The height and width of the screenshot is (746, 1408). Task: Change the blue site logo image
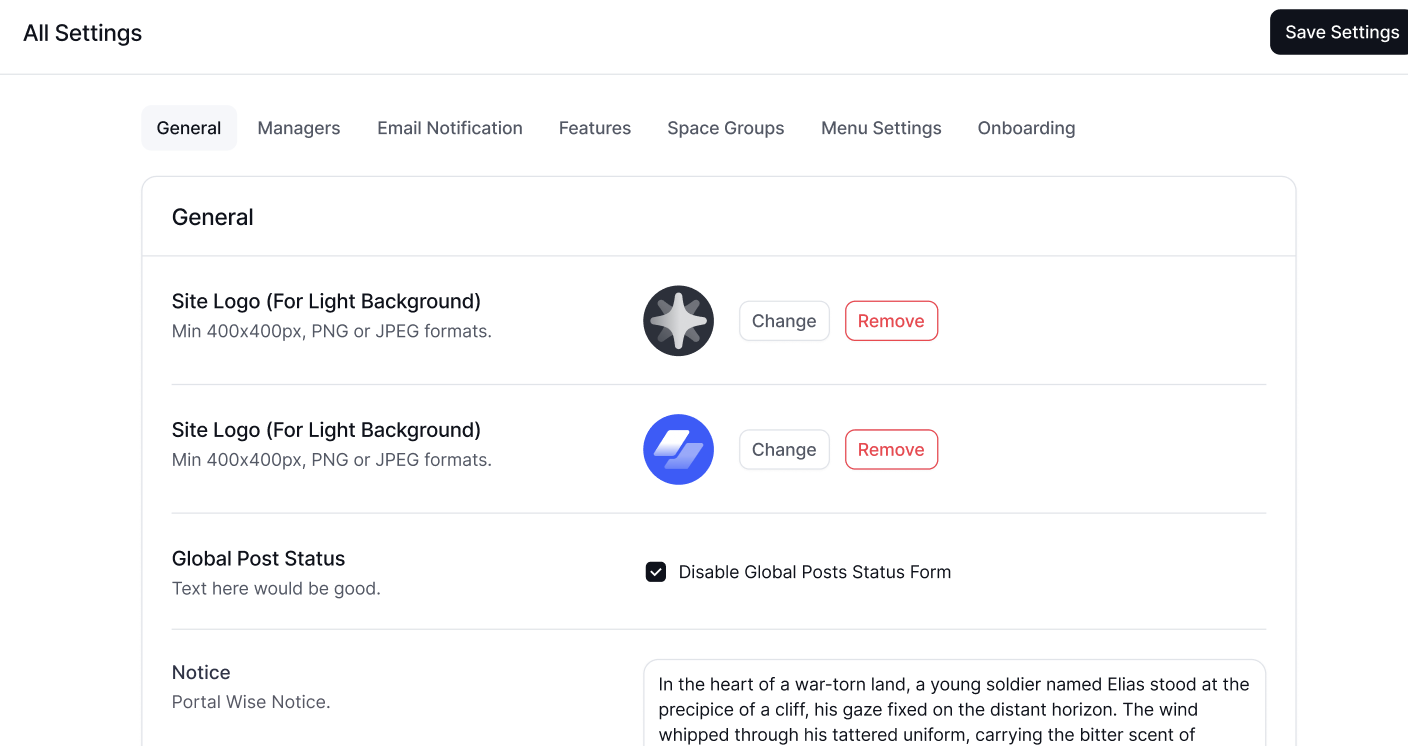pyautogui.click(x=783, y=449)
